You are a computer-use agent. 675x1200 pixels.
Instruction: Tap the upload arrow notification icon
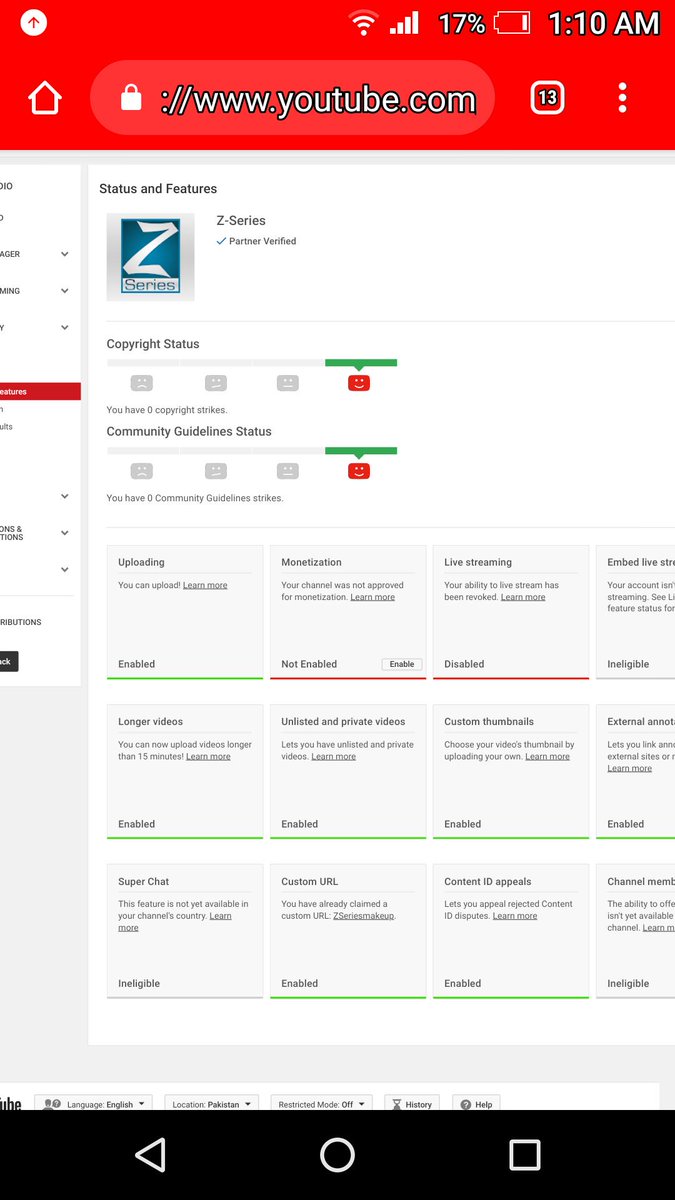34,22
